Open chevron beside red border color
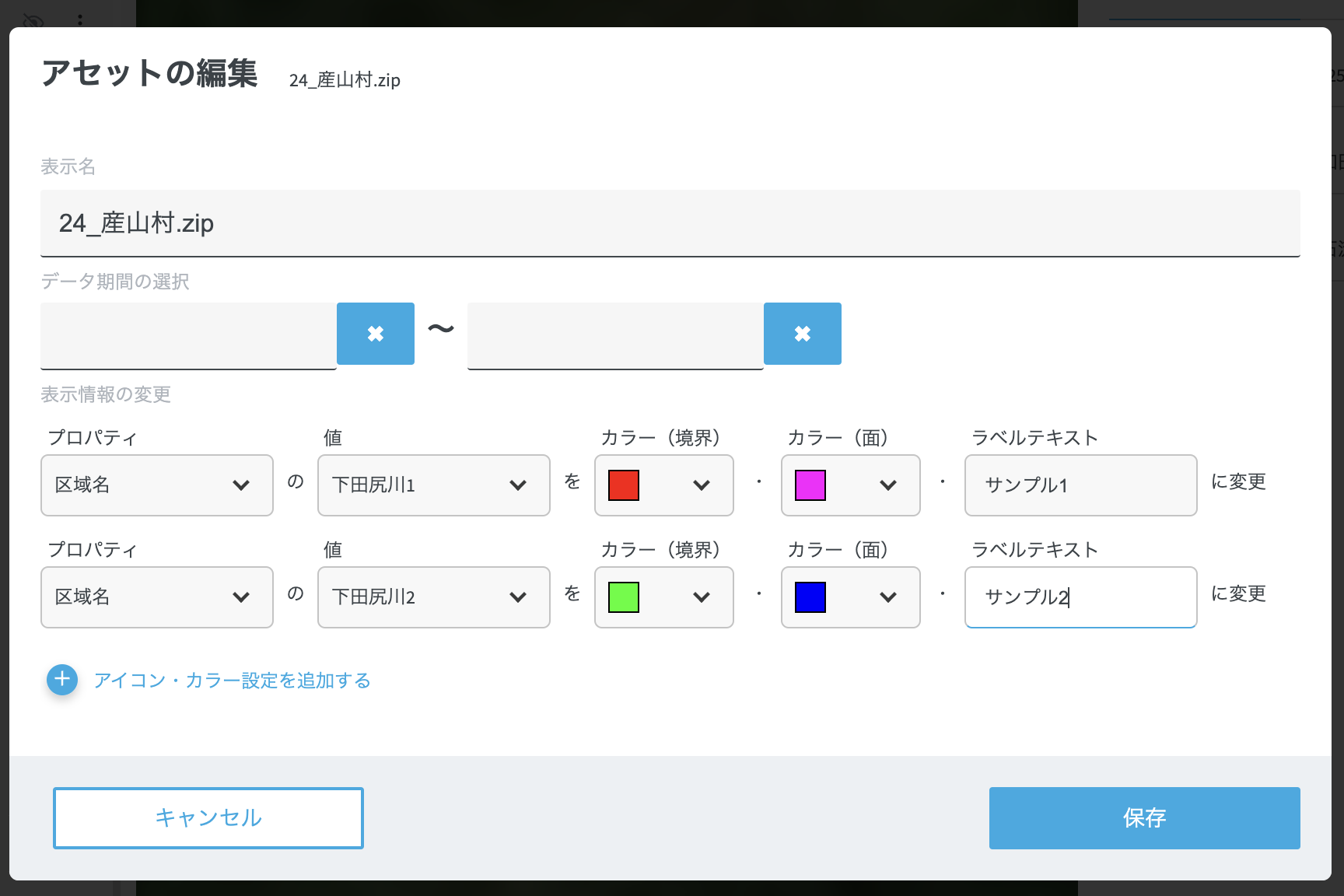This screenshot has height=896, width=1344. (702, 485)
